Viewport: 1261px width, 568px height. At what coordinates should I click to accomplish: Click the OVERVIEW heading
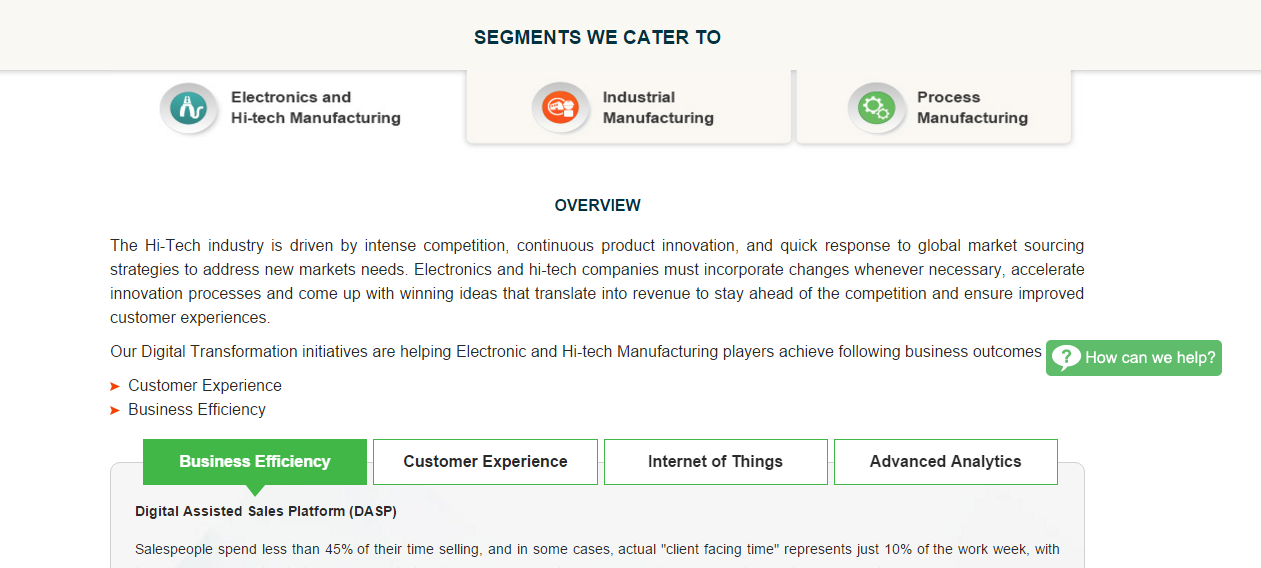(598, 206)
